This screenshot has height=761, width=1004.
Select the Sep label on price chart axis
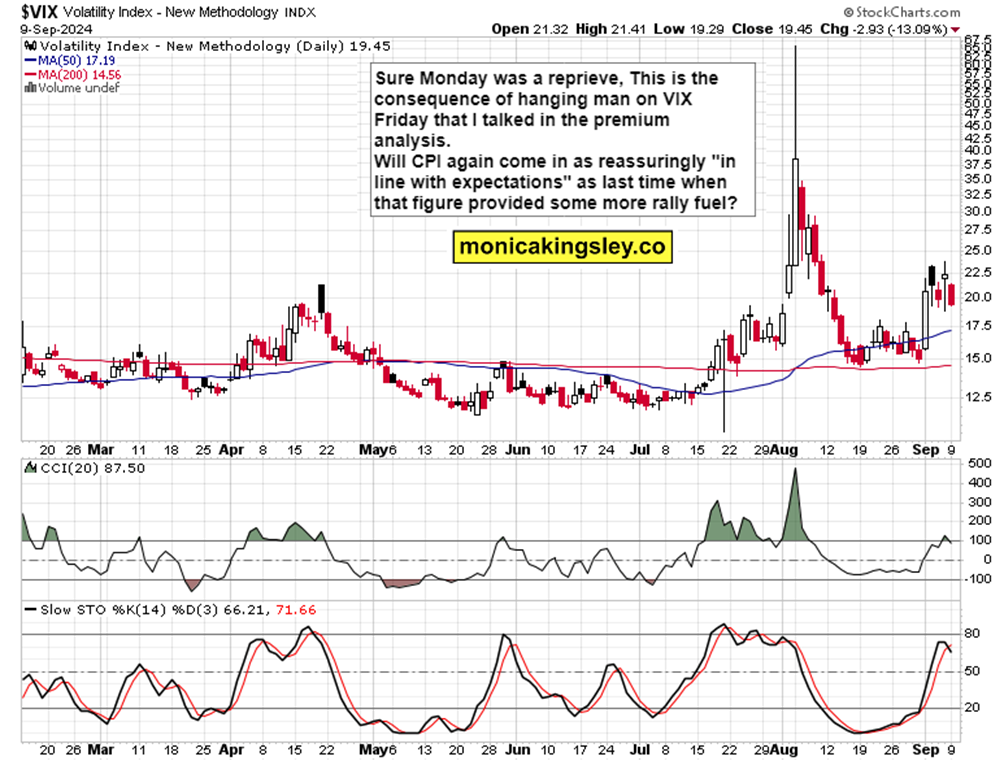[x=925, y=450]
